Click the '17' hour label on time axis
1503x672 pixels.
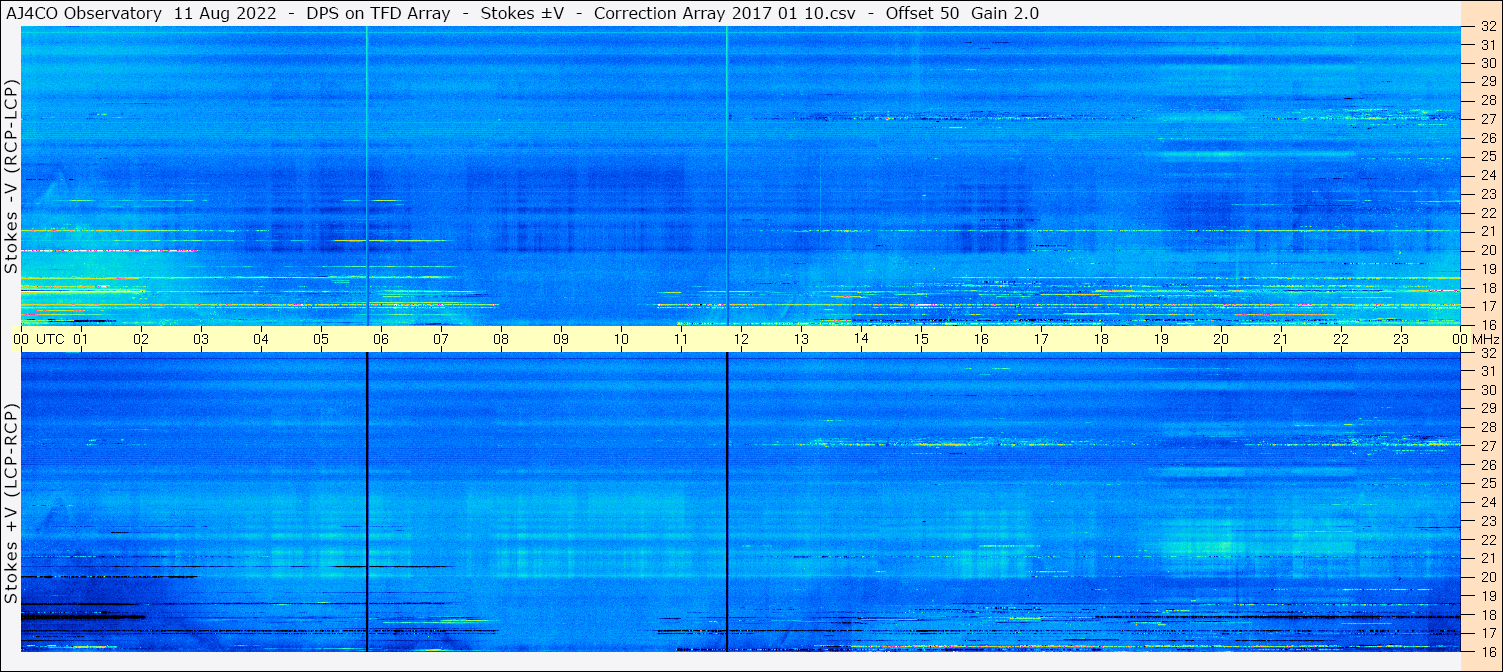pyautogui.click(x=1041, y=339)
